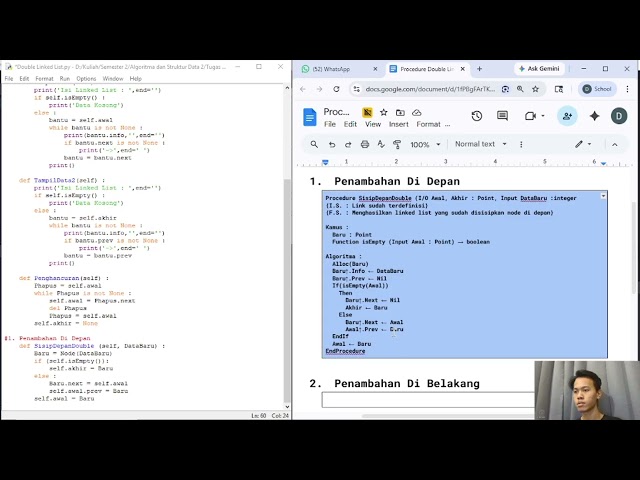This screenshot has height=480, width=640.
Task: Open Gemini sparkle icon in Docs
Action: click(x=594, y=116)
